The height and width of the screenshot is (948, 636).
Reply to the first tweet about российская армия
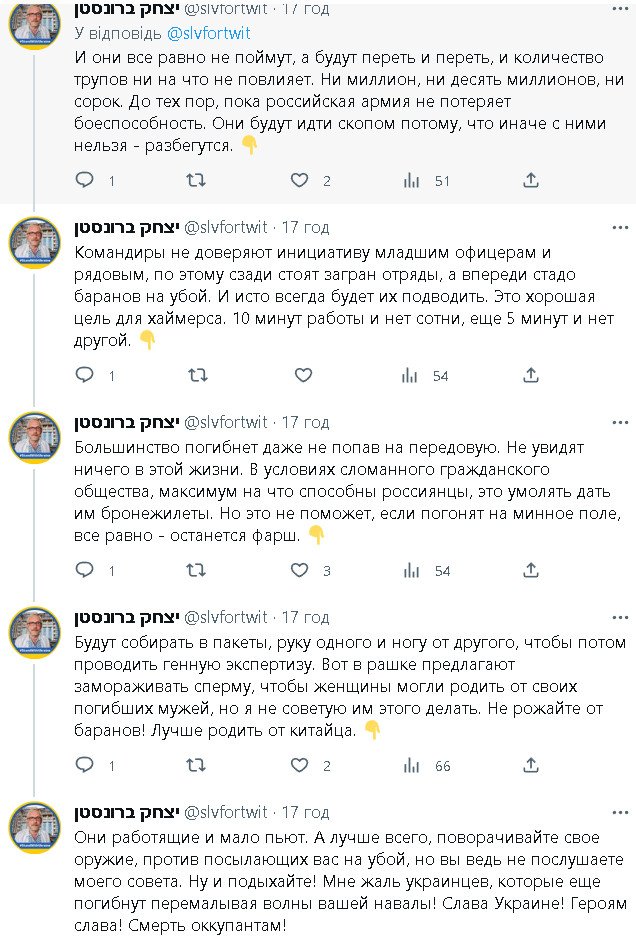pos(85,181)
